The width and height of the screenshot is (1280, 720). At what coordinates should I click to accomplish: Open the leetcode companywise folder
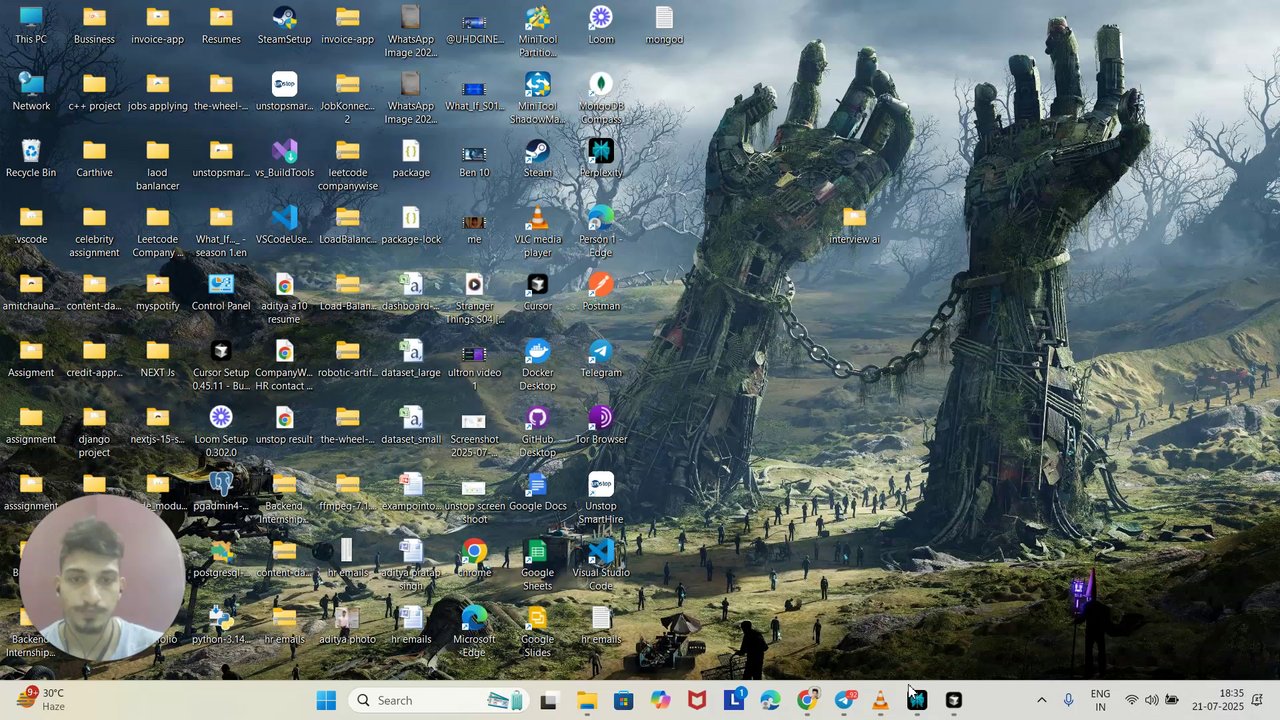click(x=347, y=165)
